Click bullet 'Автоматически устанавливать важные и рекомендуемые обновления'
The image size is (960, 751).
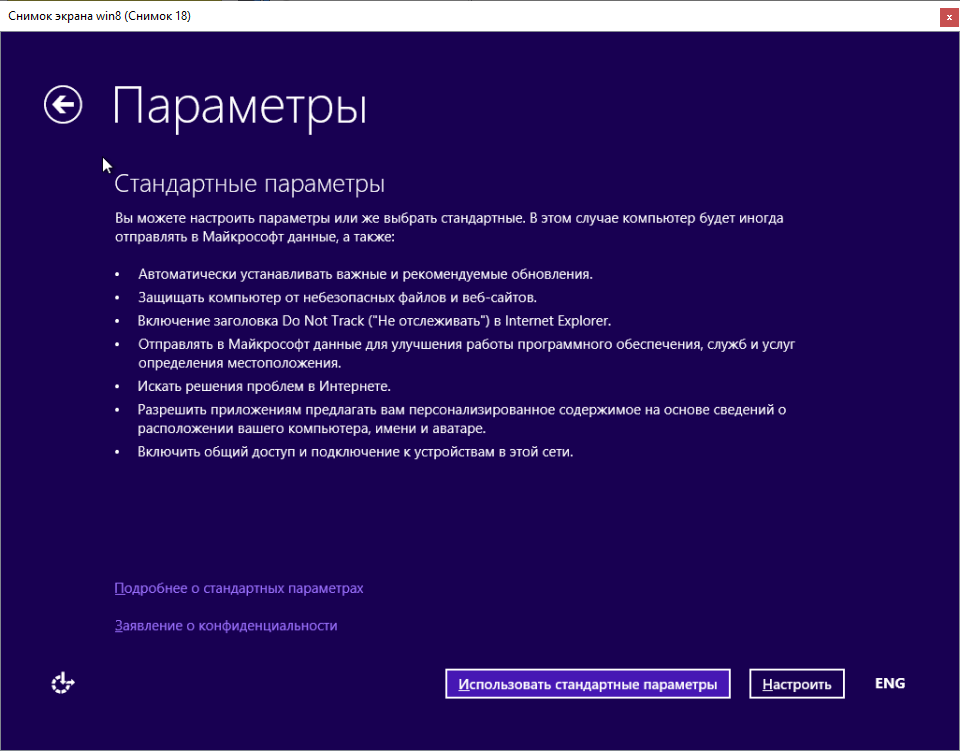point(365,274)
